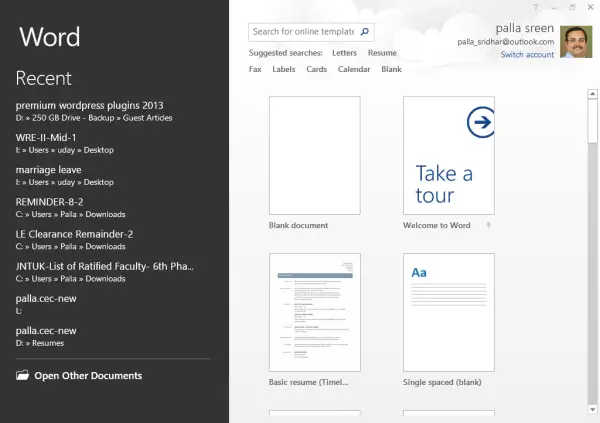Click the user profile photo
The width and height of the screenshot is (600, 423).
(x=576, y=42)
